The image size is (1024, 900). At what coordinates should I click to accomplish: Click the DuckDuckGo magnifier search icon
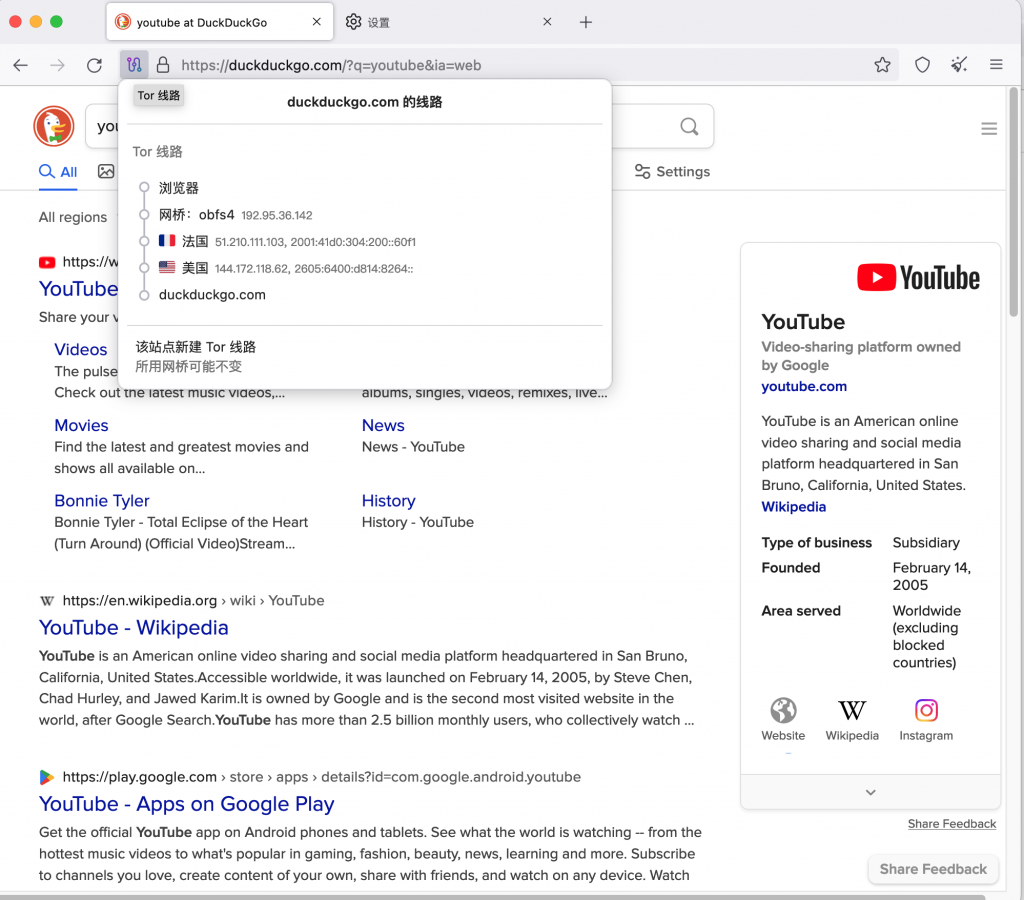point(689,127)
